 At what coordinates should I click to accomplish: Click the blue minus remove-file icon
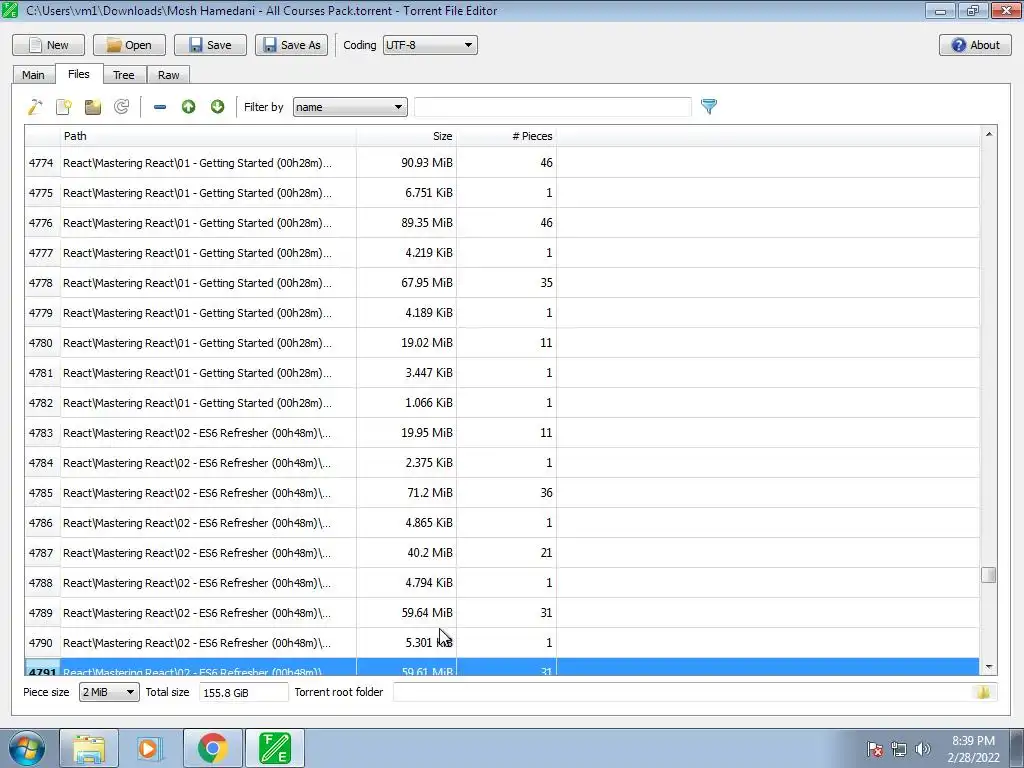(159, 106)
